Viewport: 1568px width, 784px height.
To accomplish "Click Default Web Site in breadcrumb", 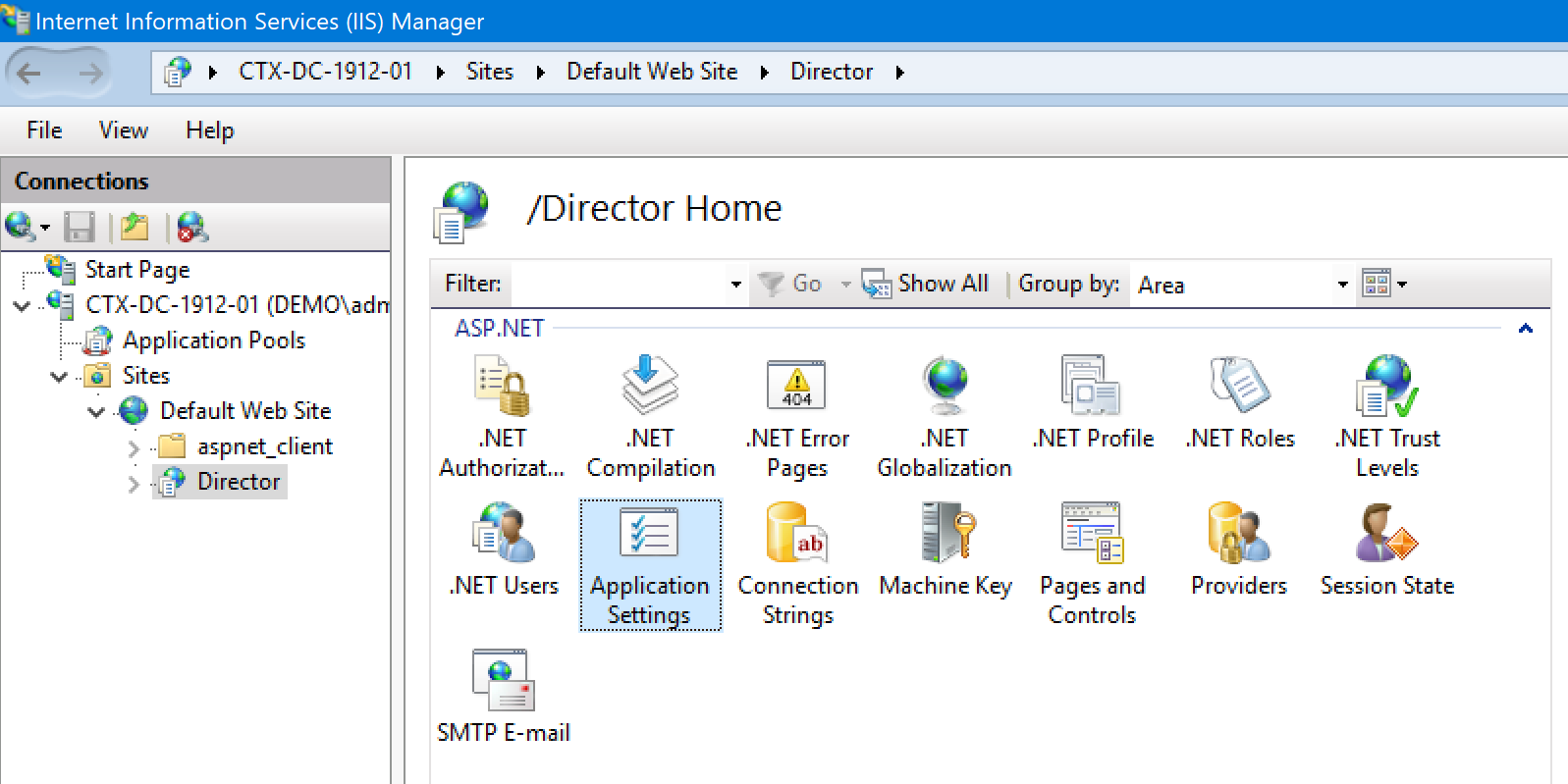I will coord(652,72).
